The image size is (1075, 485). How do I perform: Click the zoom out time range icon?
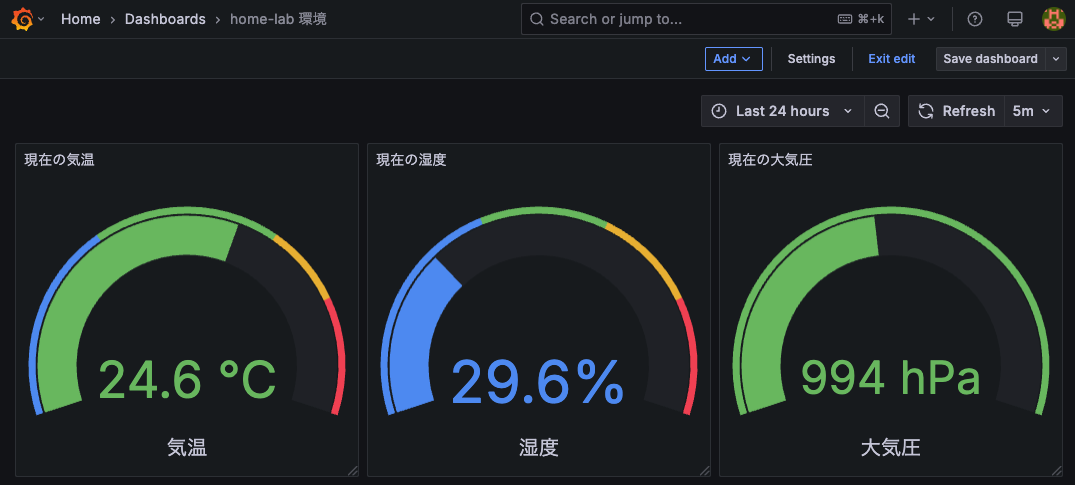click(882, 111)
